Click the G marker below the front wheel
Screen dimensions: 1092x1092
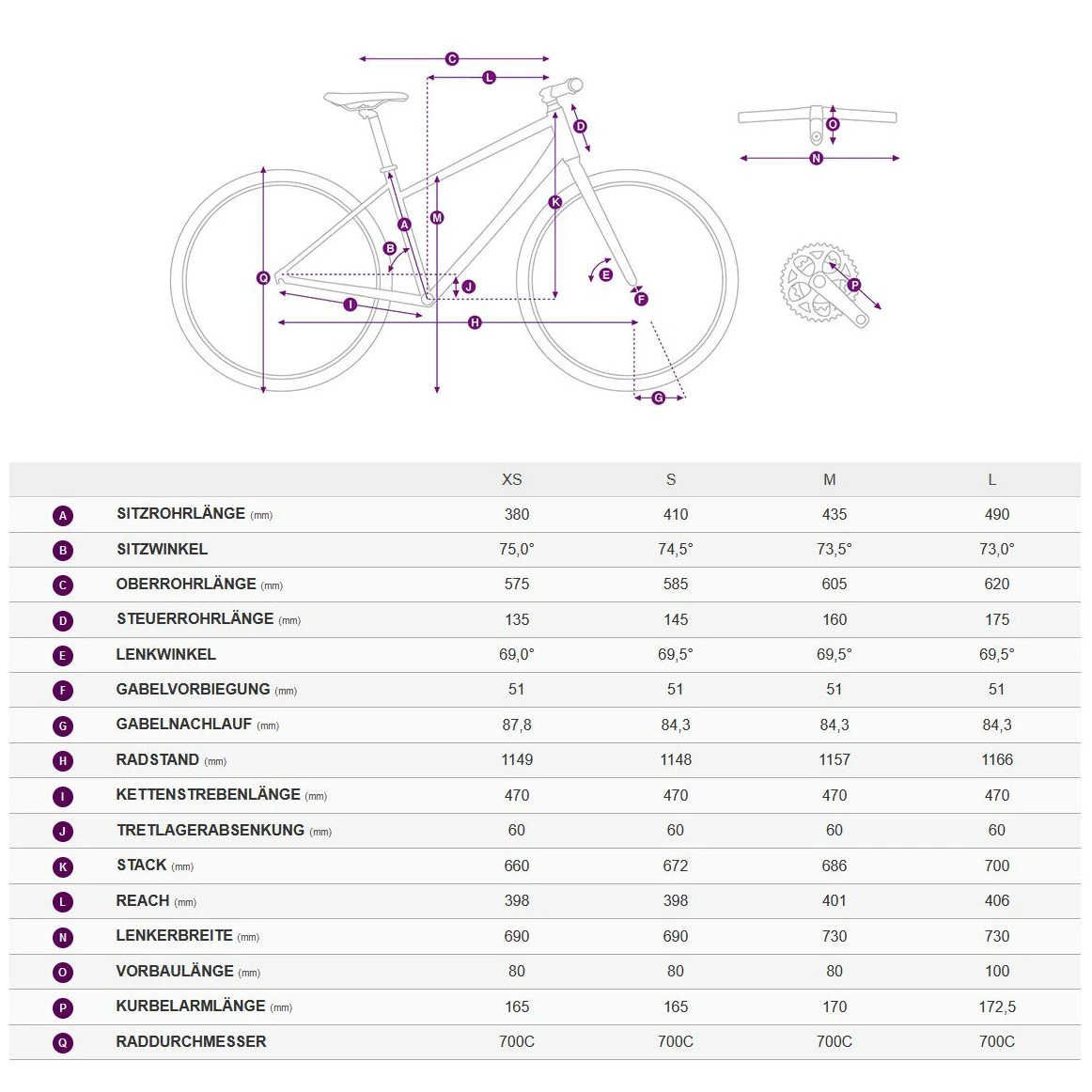658,398
